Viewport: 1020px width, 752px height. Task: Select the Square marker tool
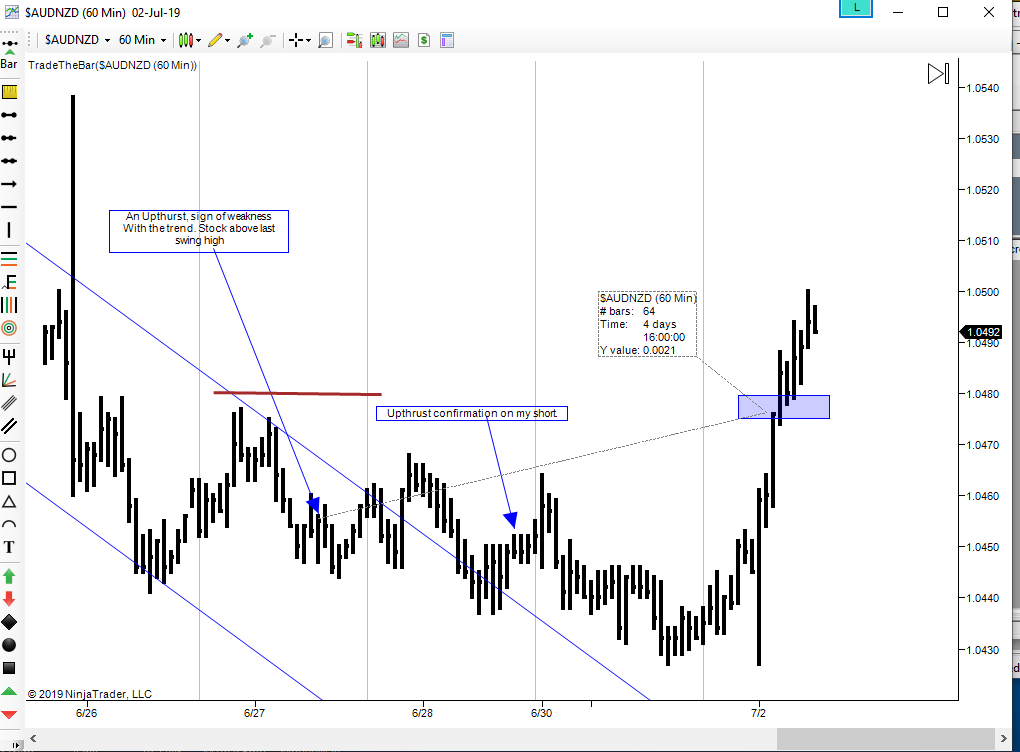pos(9,668)
